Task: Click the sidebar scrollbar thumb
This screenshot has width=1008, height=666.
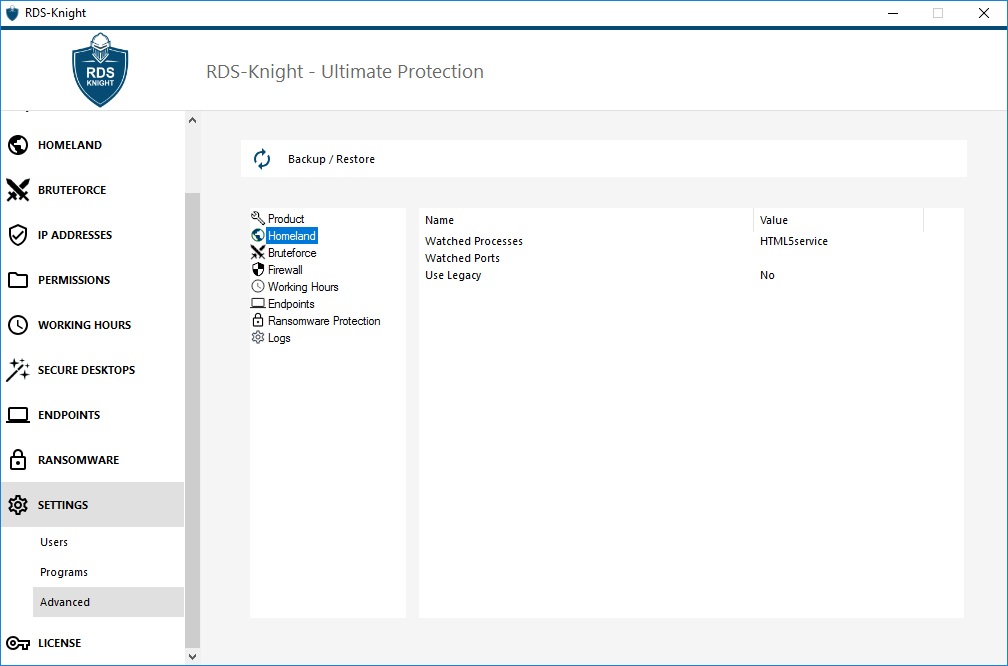Action: (192, 420)
